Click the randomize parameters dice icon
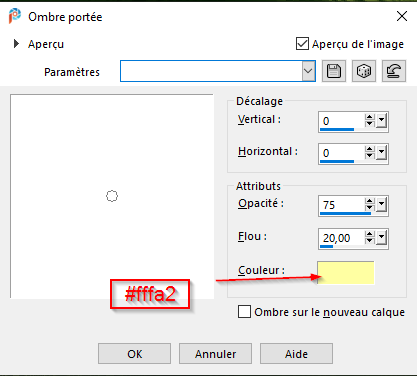The width and height of the screenshot is (417, 376). pyautogui.click(x=364, y=71)
